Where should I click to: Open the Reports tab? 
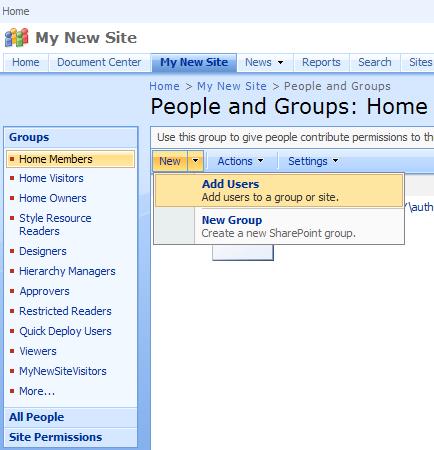(x=321, y=62)
